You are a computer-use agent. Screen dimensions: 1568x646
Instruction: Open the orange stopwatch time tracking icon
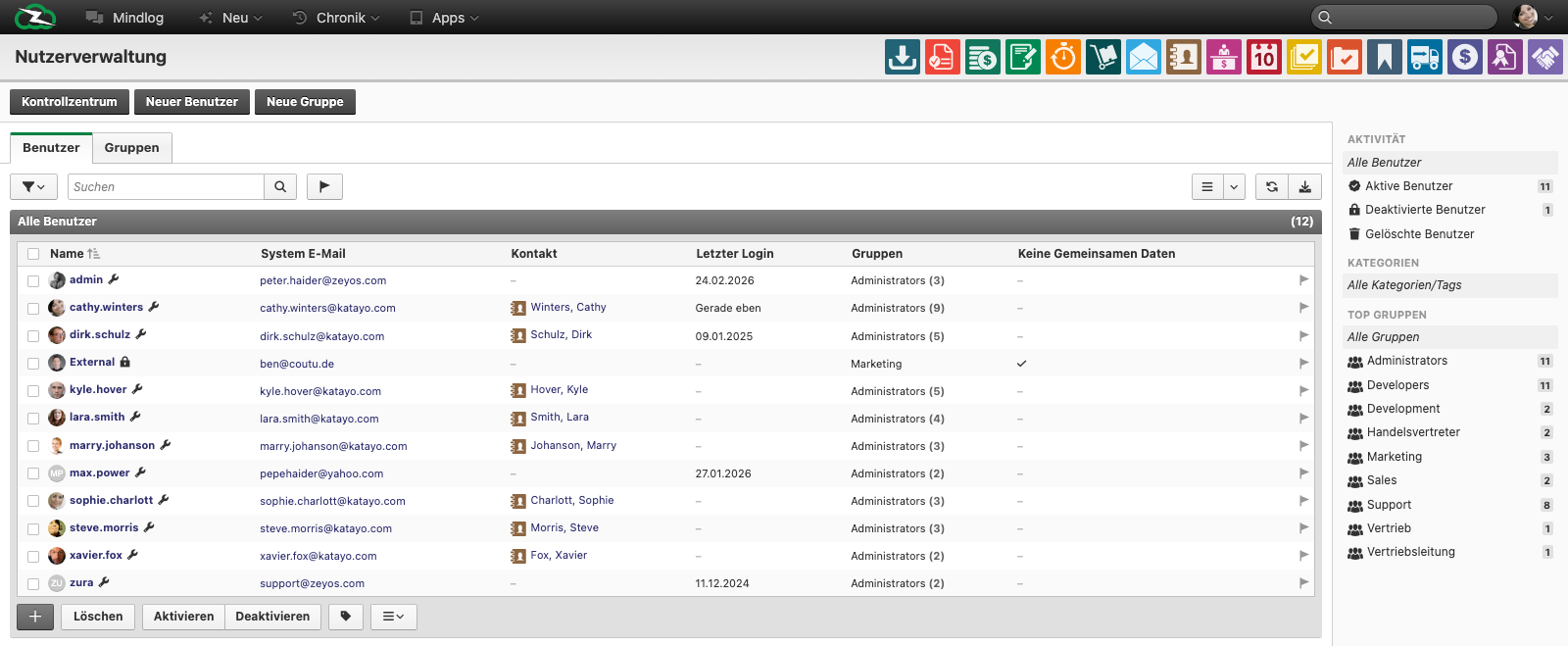click(x=1062, y=57)
